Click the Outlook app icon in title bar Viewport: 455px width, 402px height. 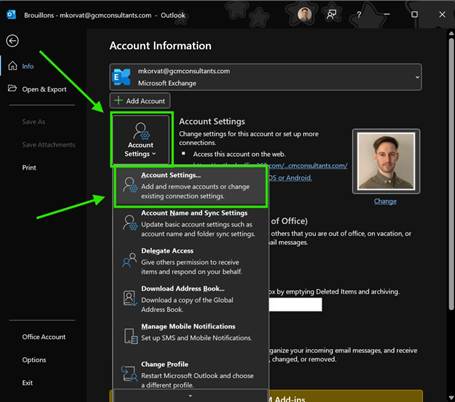(x=11, y=15)
